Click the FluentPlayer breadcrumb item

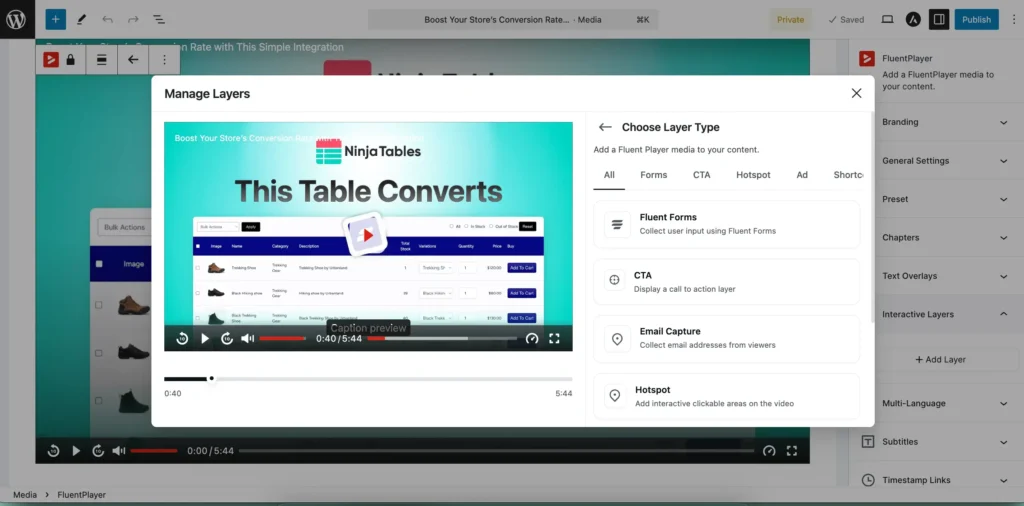pos(82,495)
